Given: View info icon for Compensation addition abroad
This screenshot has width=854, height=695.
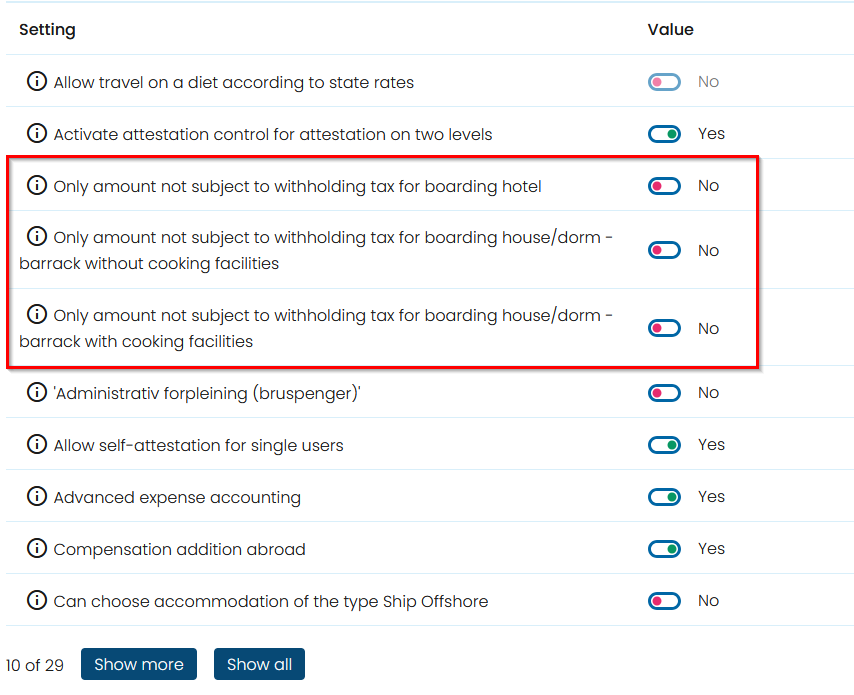Looking at the screenshot, I should point(36,548).
